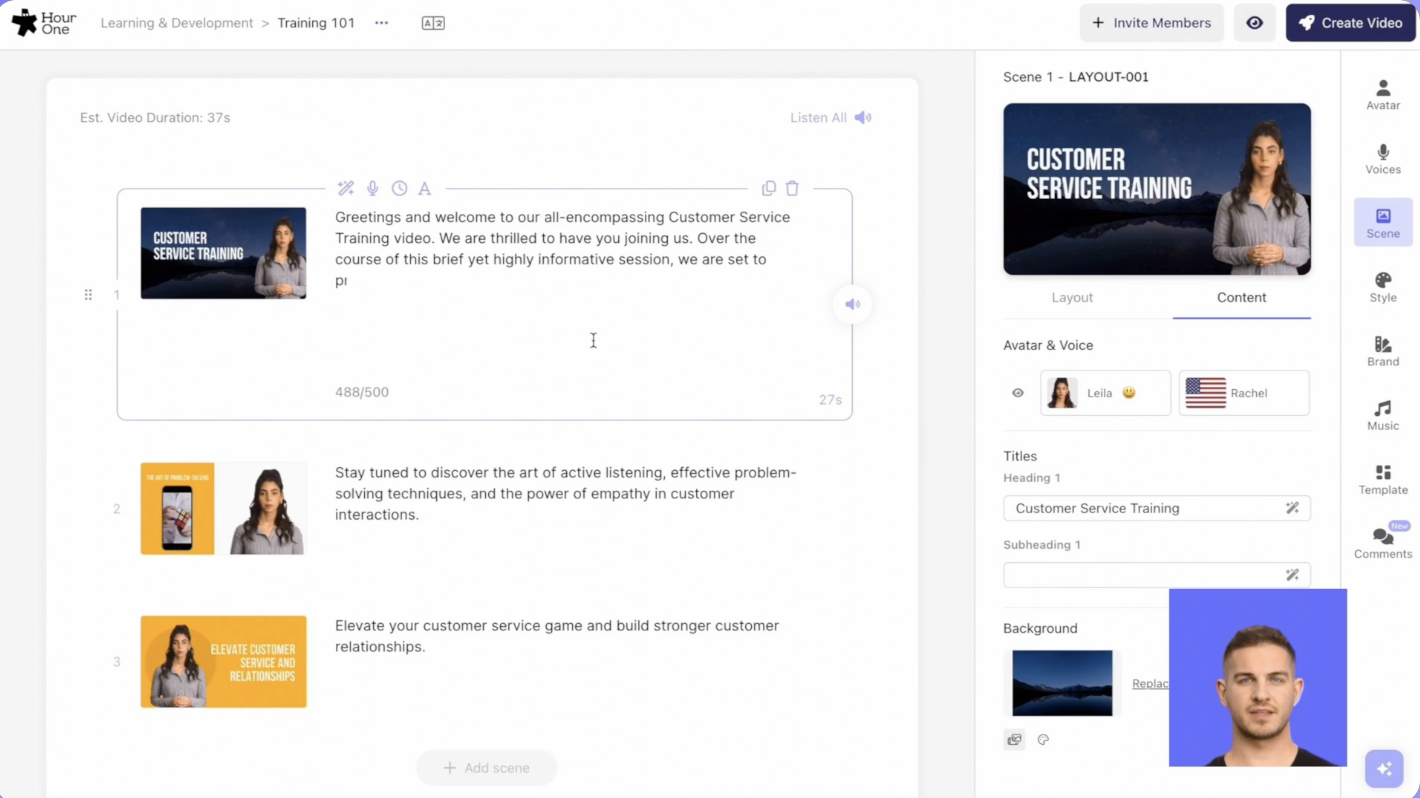Click the 27s scene duration label

pos(830,399)
